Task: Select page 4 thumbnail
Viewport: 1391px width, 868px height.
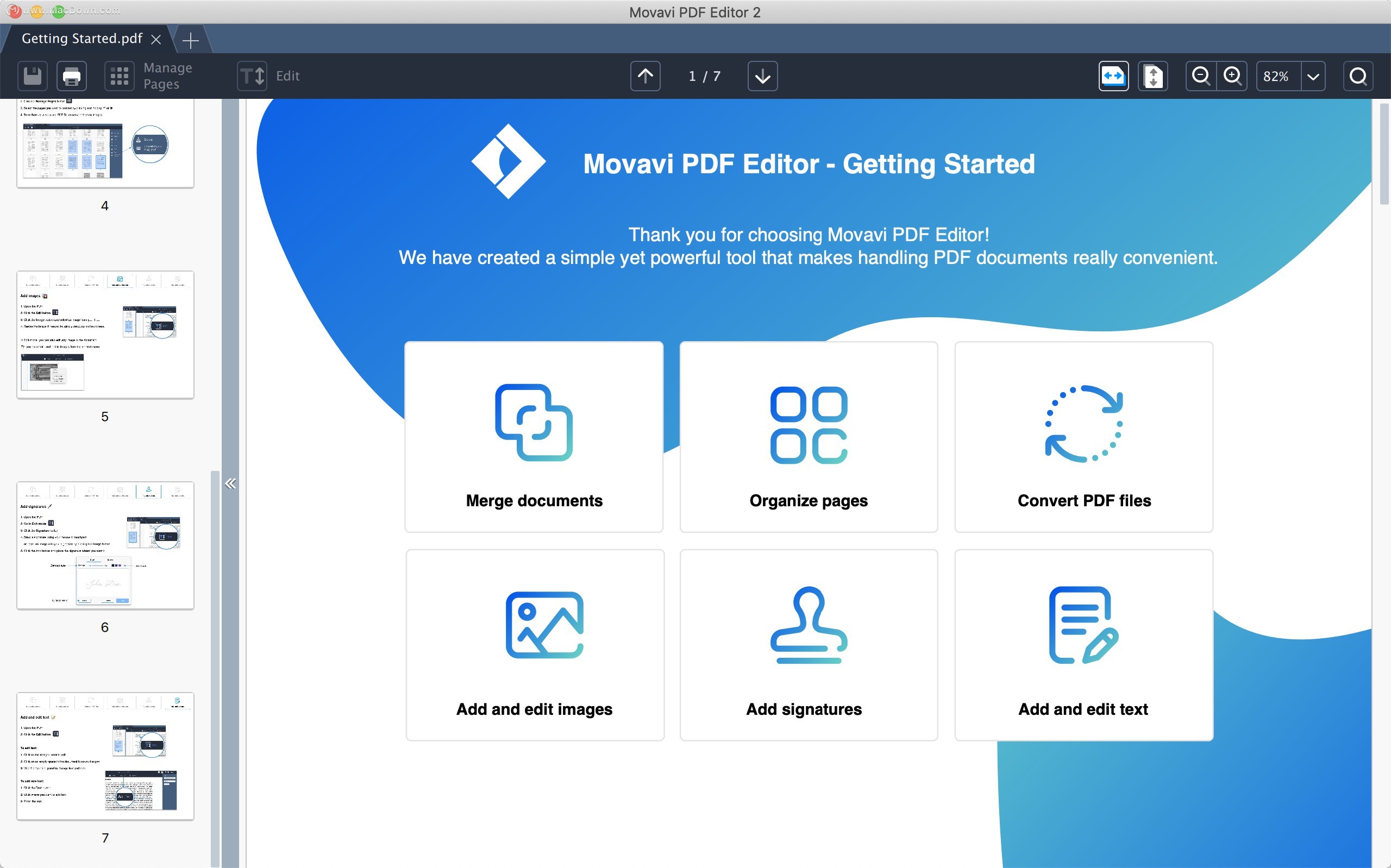Action: point(105,143)
